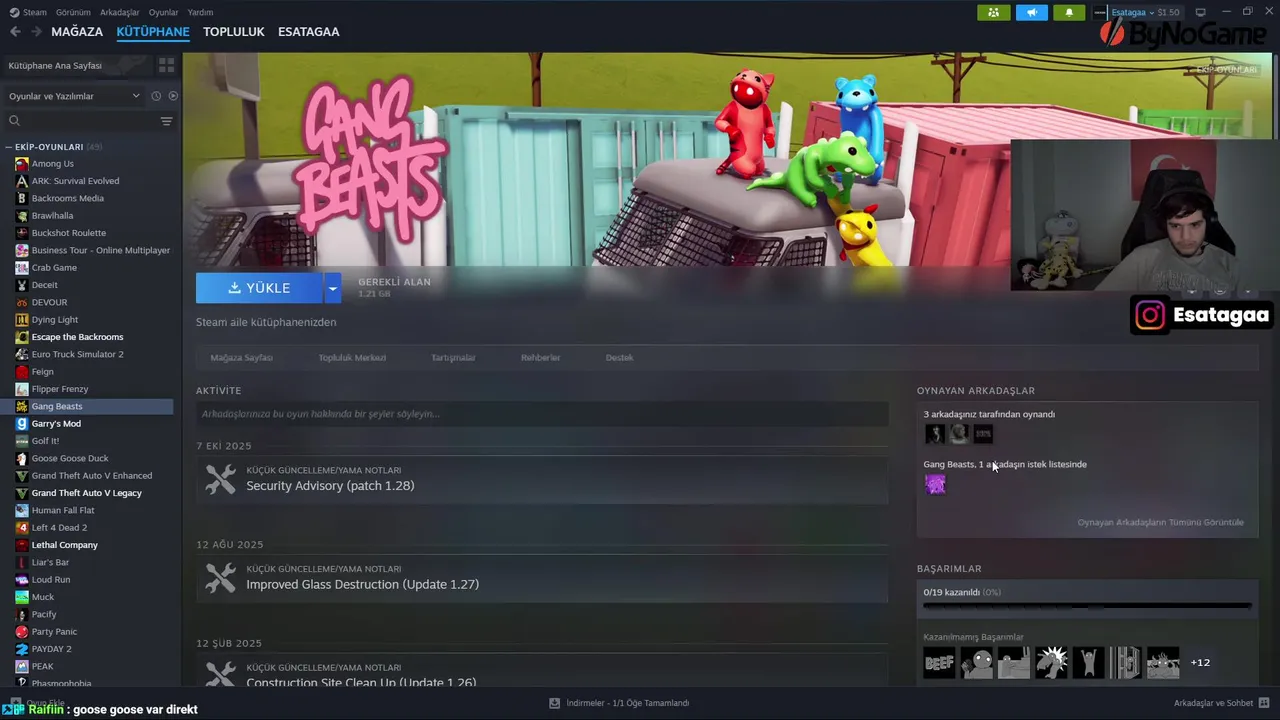Open the Crab Game icon
Screen dimensions: 1280x720
[x=22, y=268]
